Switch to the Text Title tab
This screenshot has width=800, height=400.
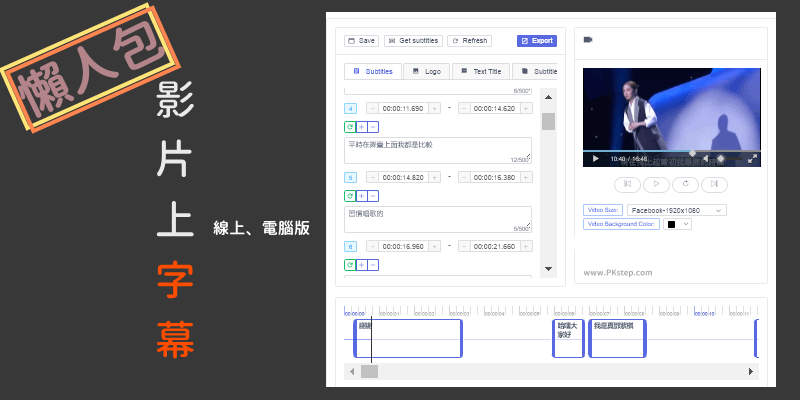pyautogui.click(x=481, y=71)
